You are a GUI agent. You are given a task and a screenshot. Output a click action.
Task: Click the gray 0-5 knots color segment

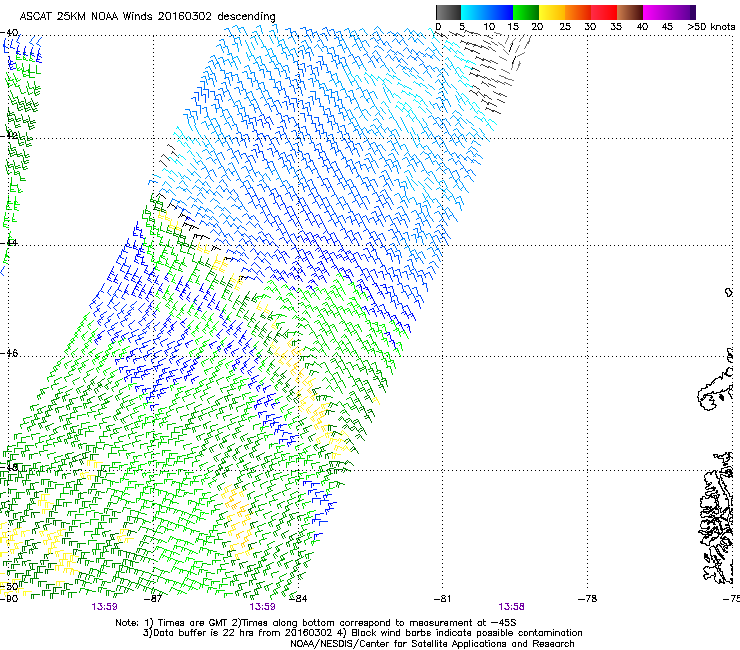[448, 12]
